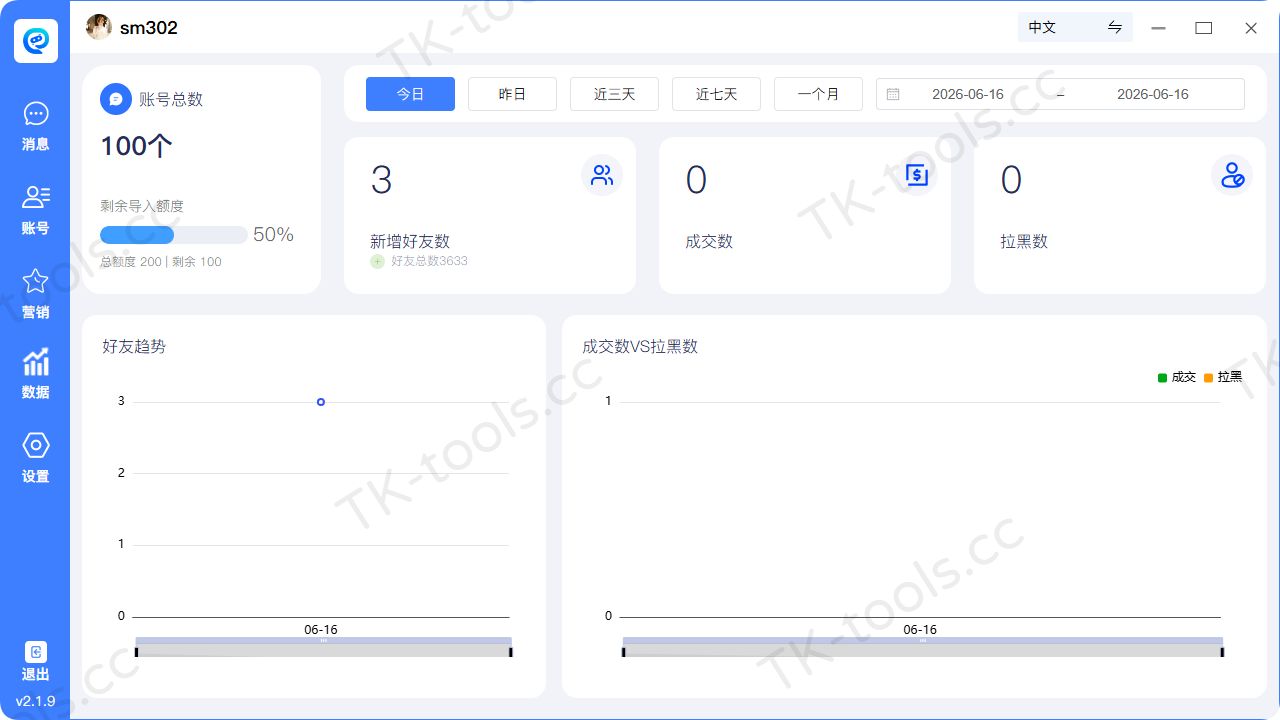Open the 营销 marketing section

[x=35, y=294]
